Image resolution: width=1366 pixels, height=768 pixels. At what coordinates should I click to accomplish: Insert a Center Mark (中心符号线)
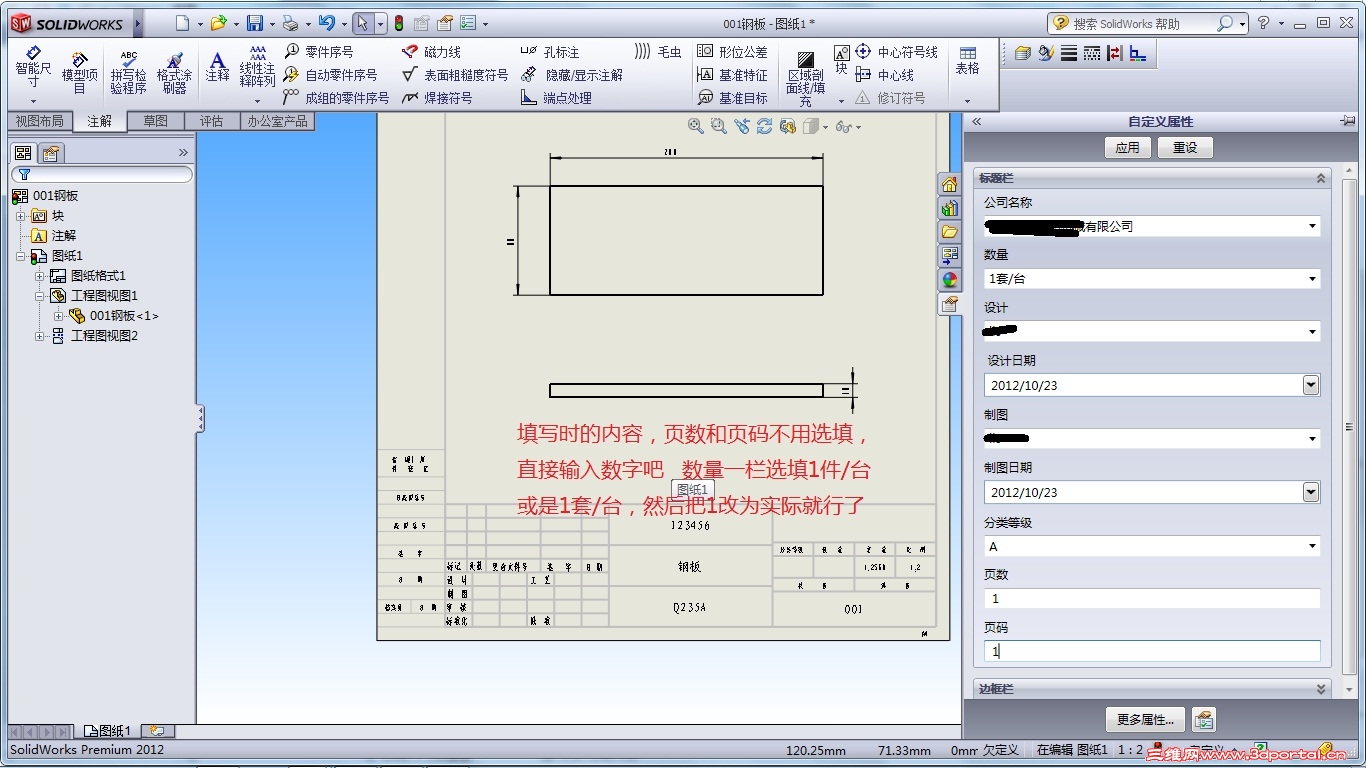(897, 52)
